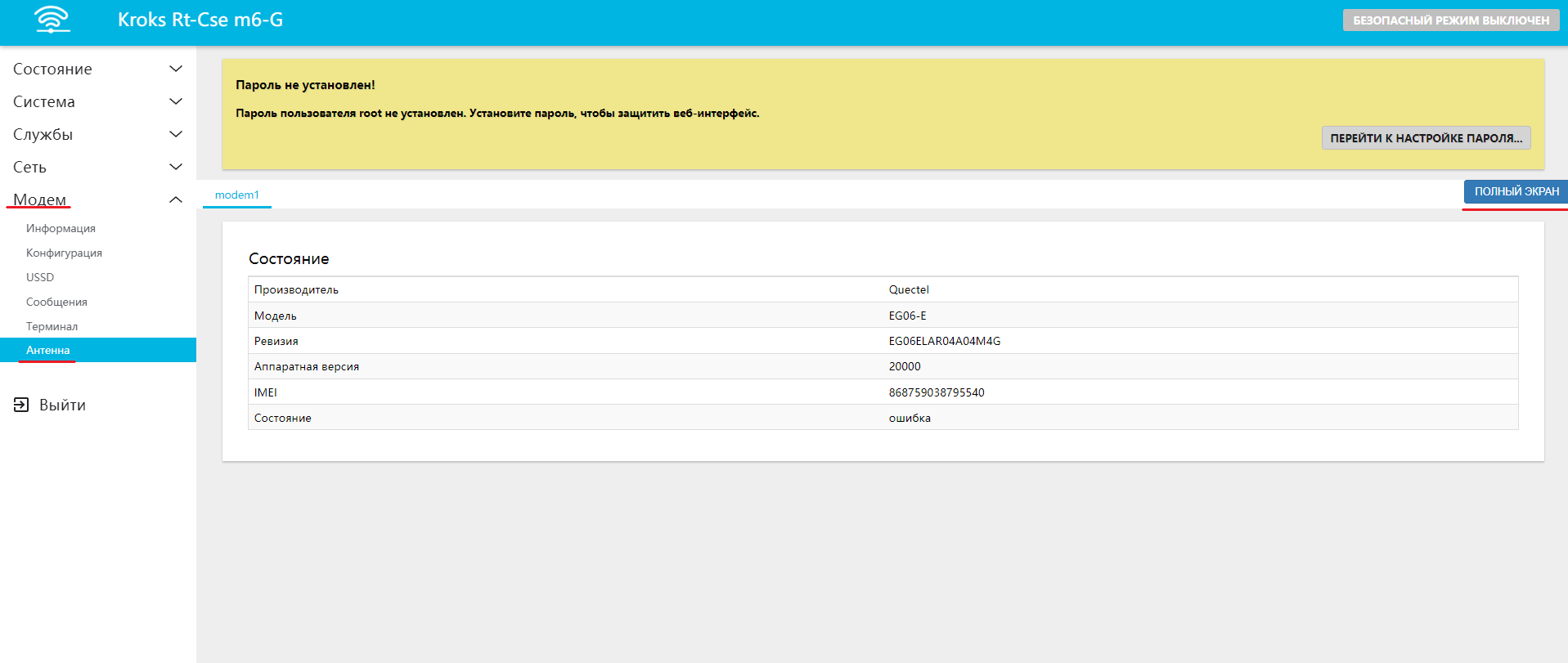Click ПЕРЕЙТИ К НАСТРОЙКЕ ПАРОЛЯ button

[x=1426, y=138]
